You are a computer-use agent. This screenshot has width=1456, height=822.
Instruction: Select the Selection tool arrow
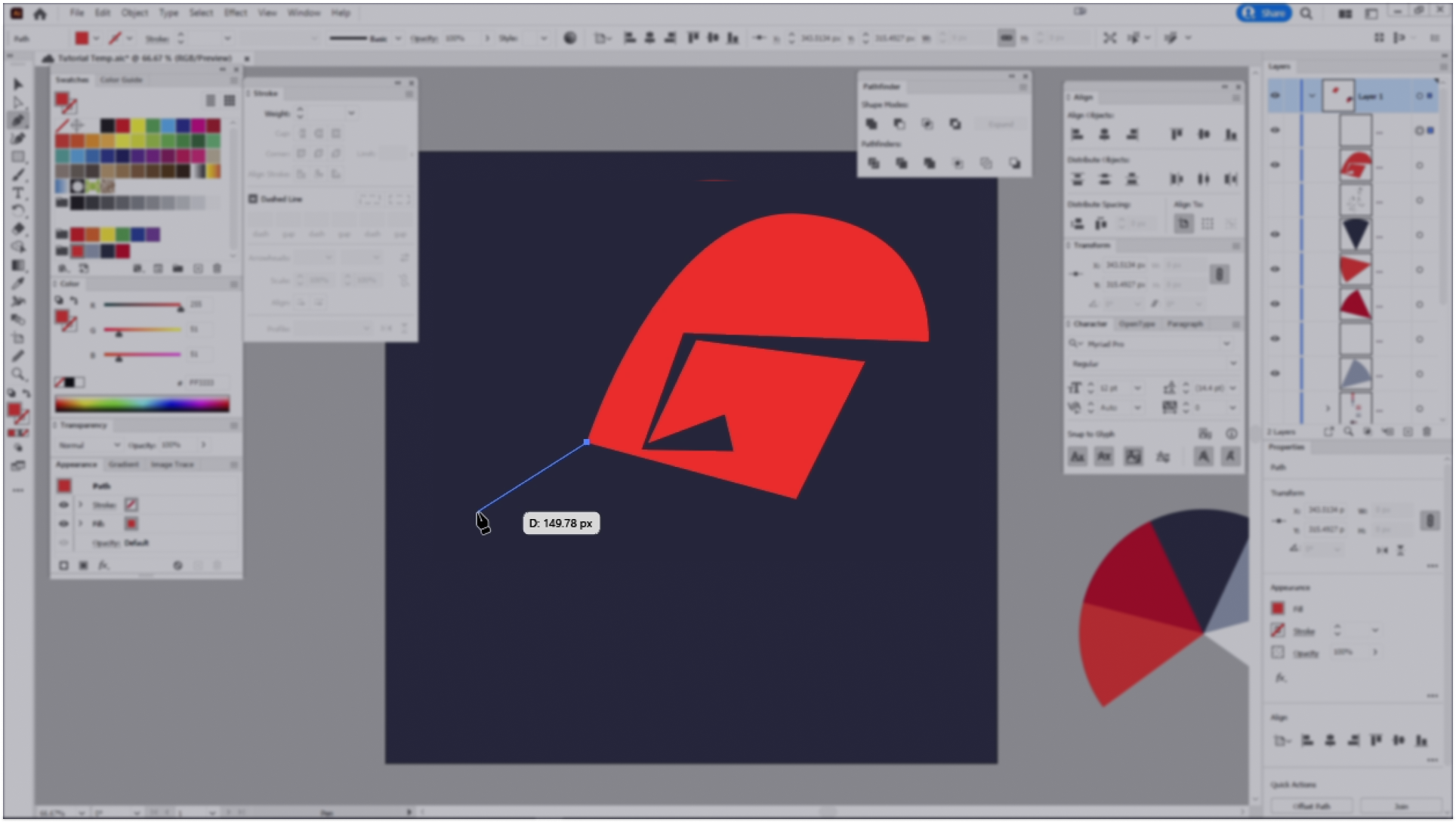pyautogui.click(x=18, y=84)
